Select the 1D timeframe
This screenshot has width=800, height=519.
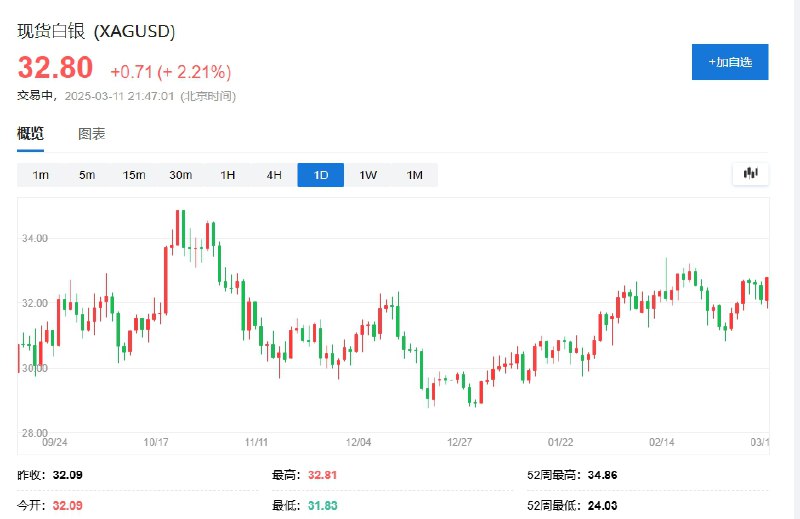(x=320, y=175)
